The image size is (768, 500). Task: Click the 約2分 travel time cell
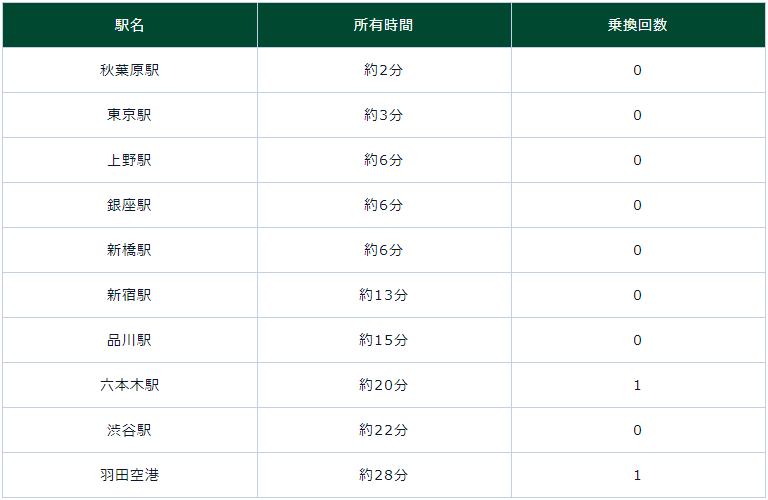click(383, 70)
